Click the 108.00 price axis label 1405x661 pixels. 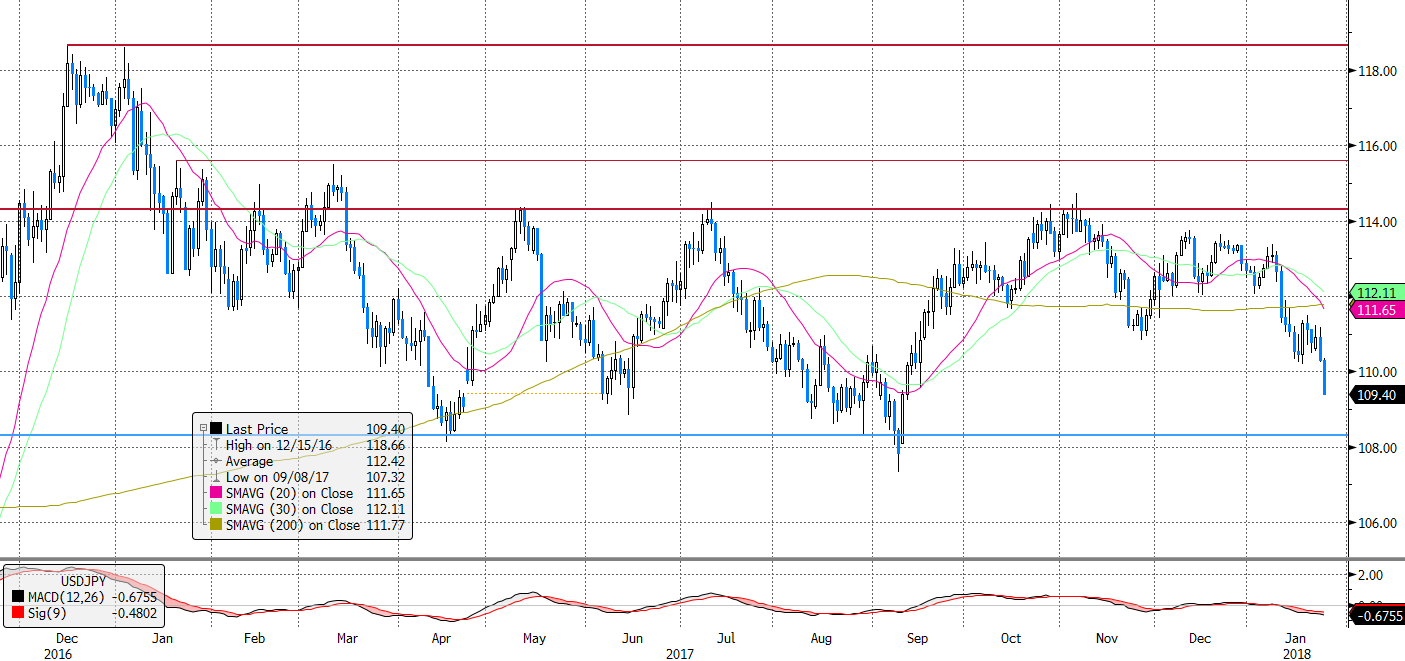(1377, 448)
